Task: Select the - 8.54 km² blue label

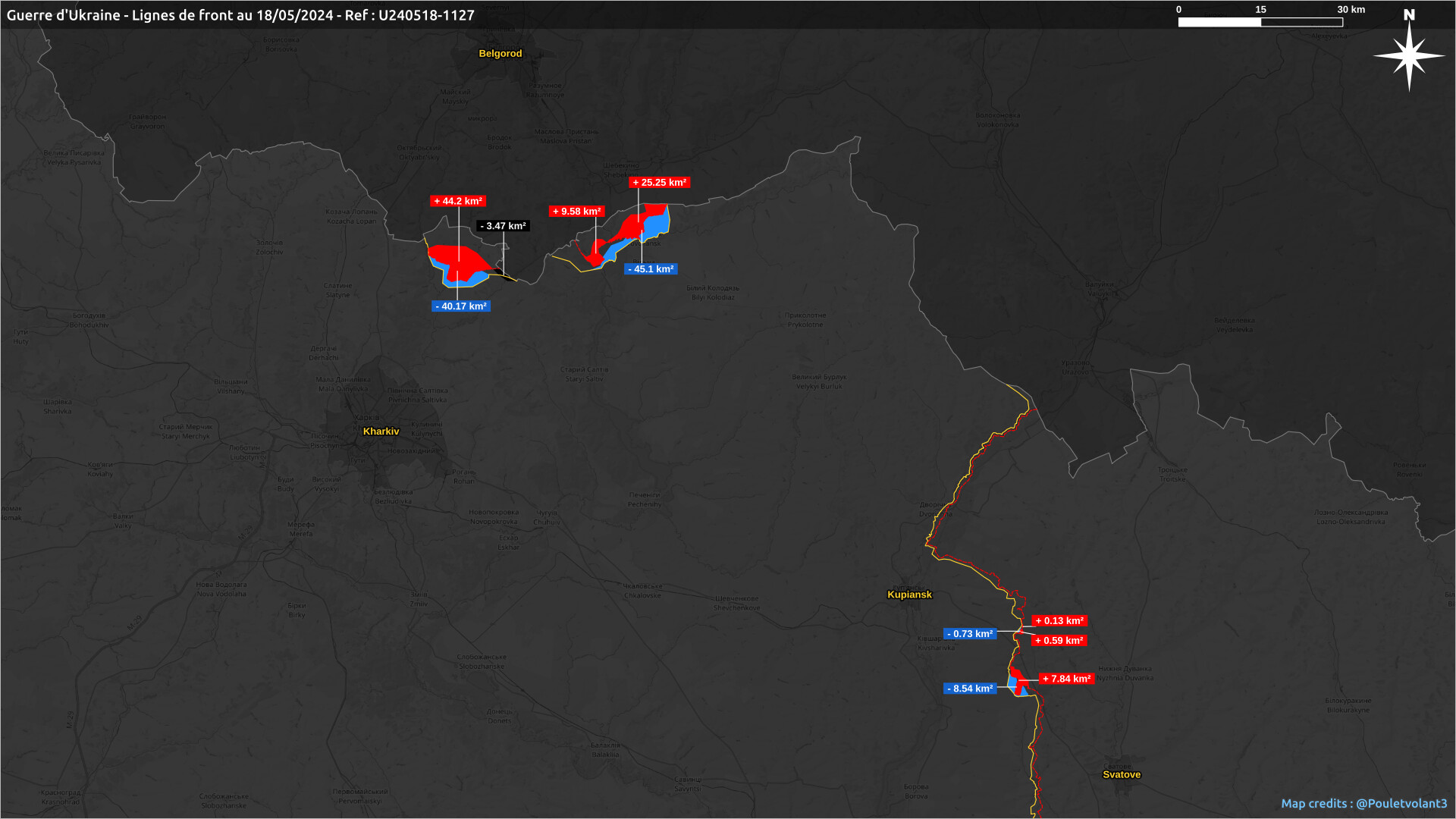Action: coord(970,689)
